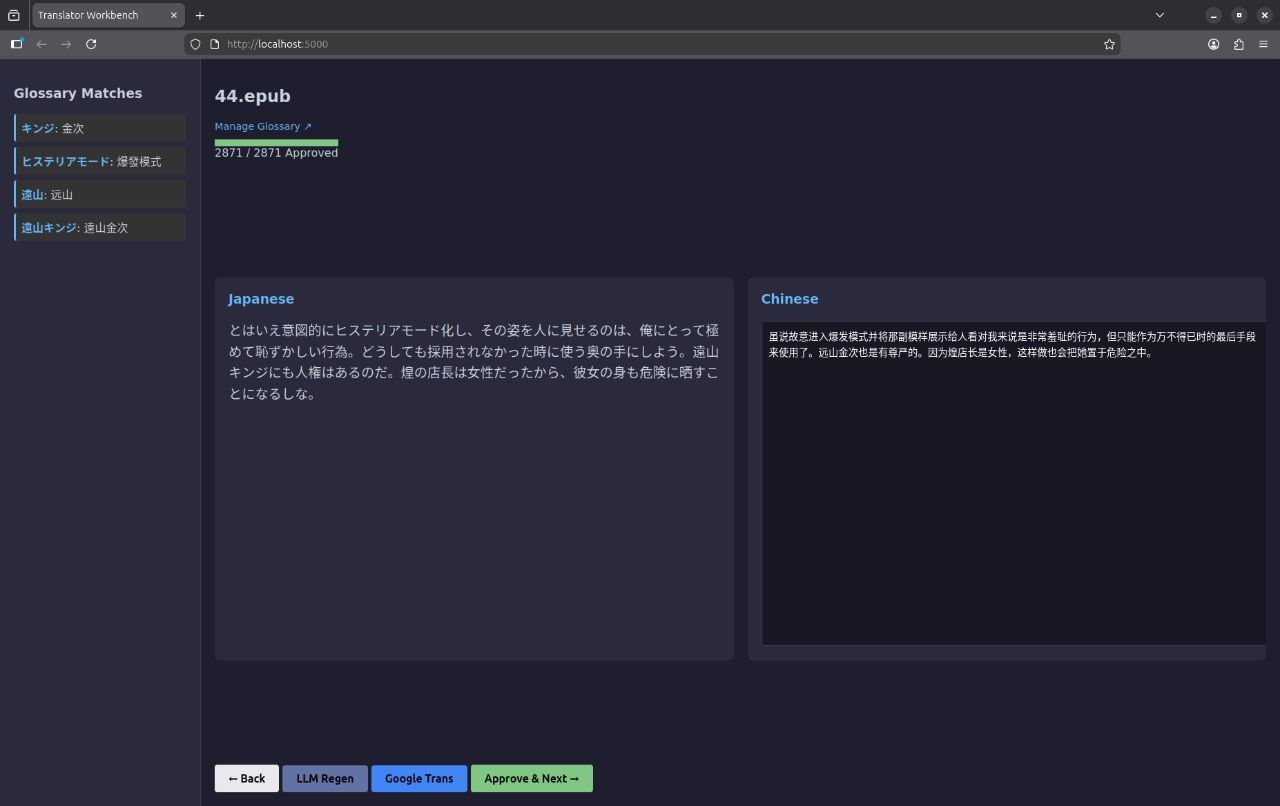Open the extensions puzzle icon
1280x806 pixels.
click(1239, 44)
